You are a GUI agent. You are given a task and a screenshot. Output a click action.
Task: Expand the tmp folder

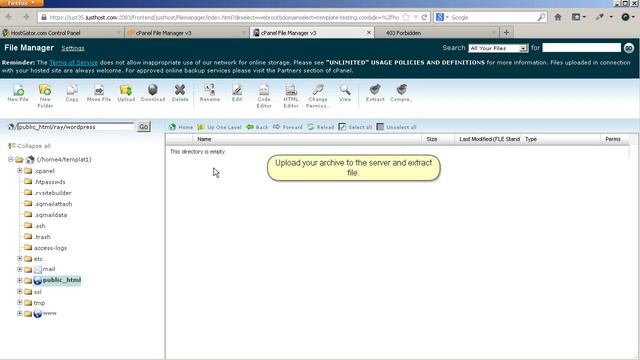(x=20, y=302)
